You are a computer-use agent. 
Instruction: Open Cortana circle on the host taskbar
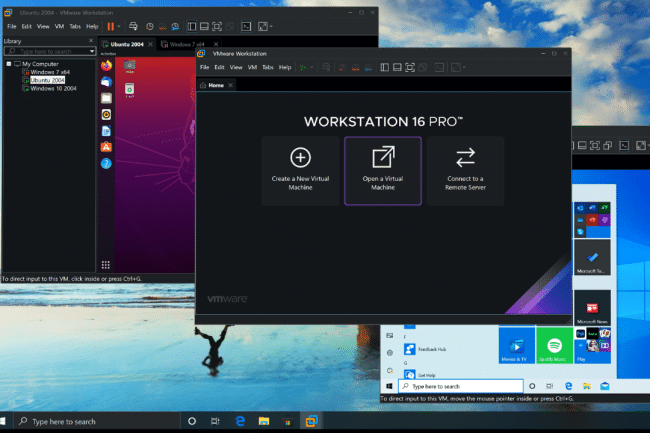(192, 421)
